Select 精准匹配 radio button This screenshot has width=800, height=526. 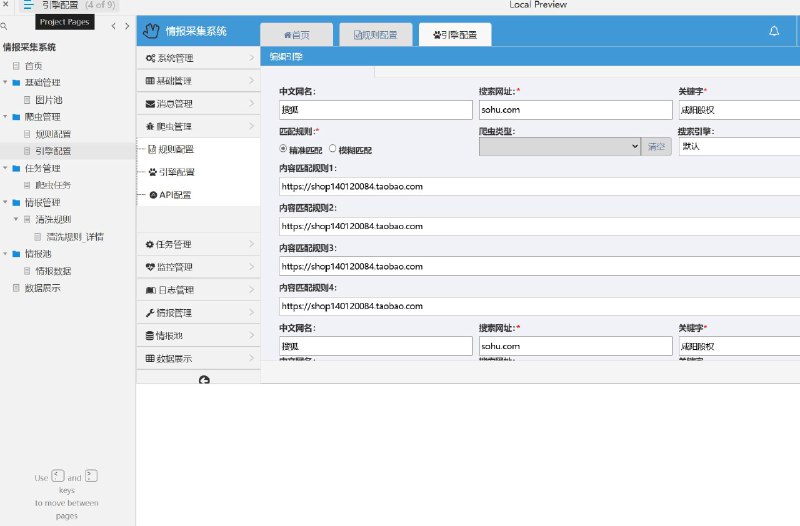click(283, 148)
